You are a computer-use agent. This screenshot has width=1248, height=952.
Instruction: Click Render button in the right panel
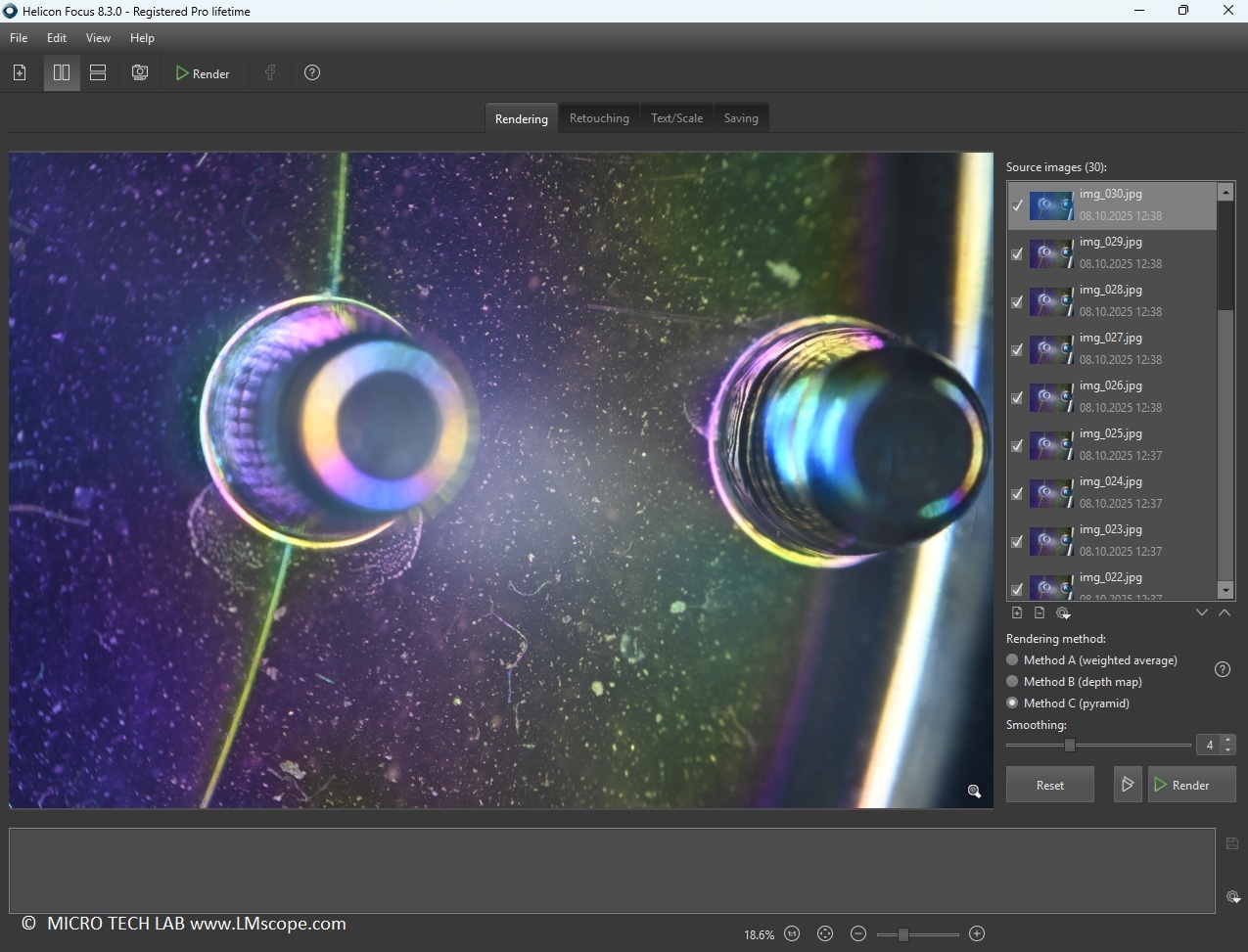pyautogui.click(x=1191, y=785)
